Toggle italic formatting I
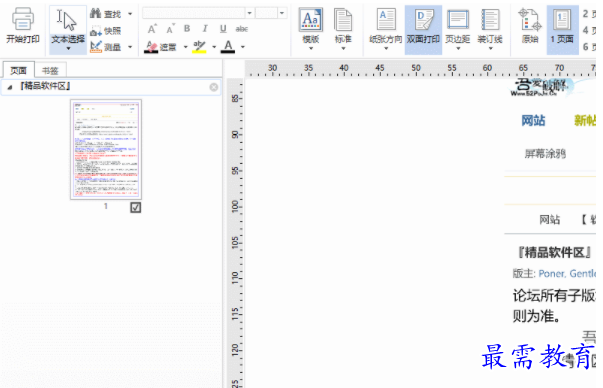The width and height of the screenshot is (603, 388). click(205, 29)
